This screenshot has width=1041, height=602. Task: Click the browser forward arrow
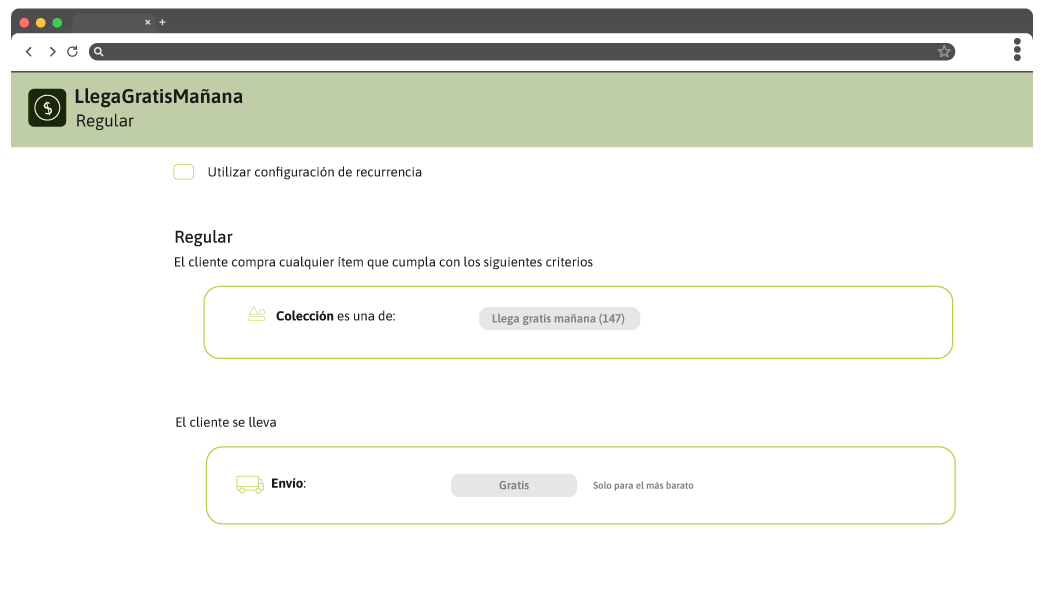[x=52, y=51]
